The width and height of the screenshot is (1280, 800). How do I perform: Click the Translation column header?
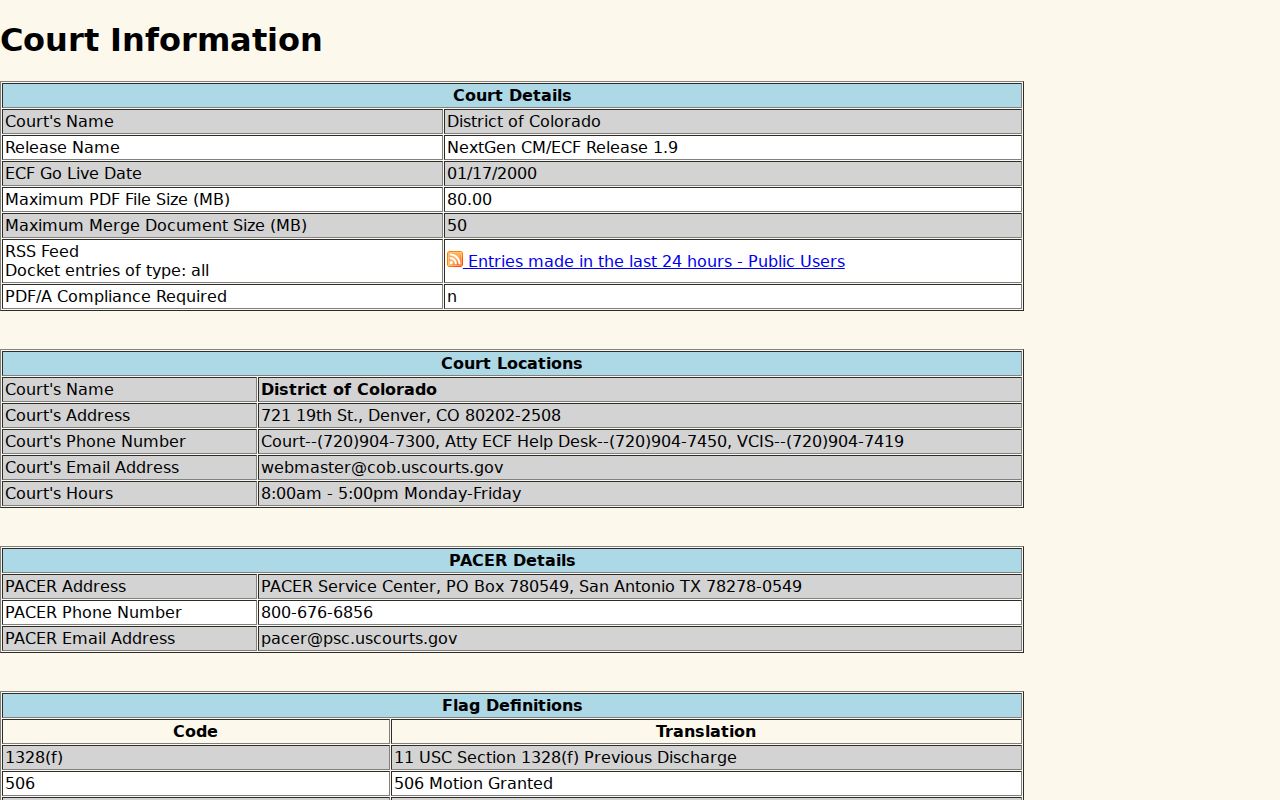tap(706, 732)
